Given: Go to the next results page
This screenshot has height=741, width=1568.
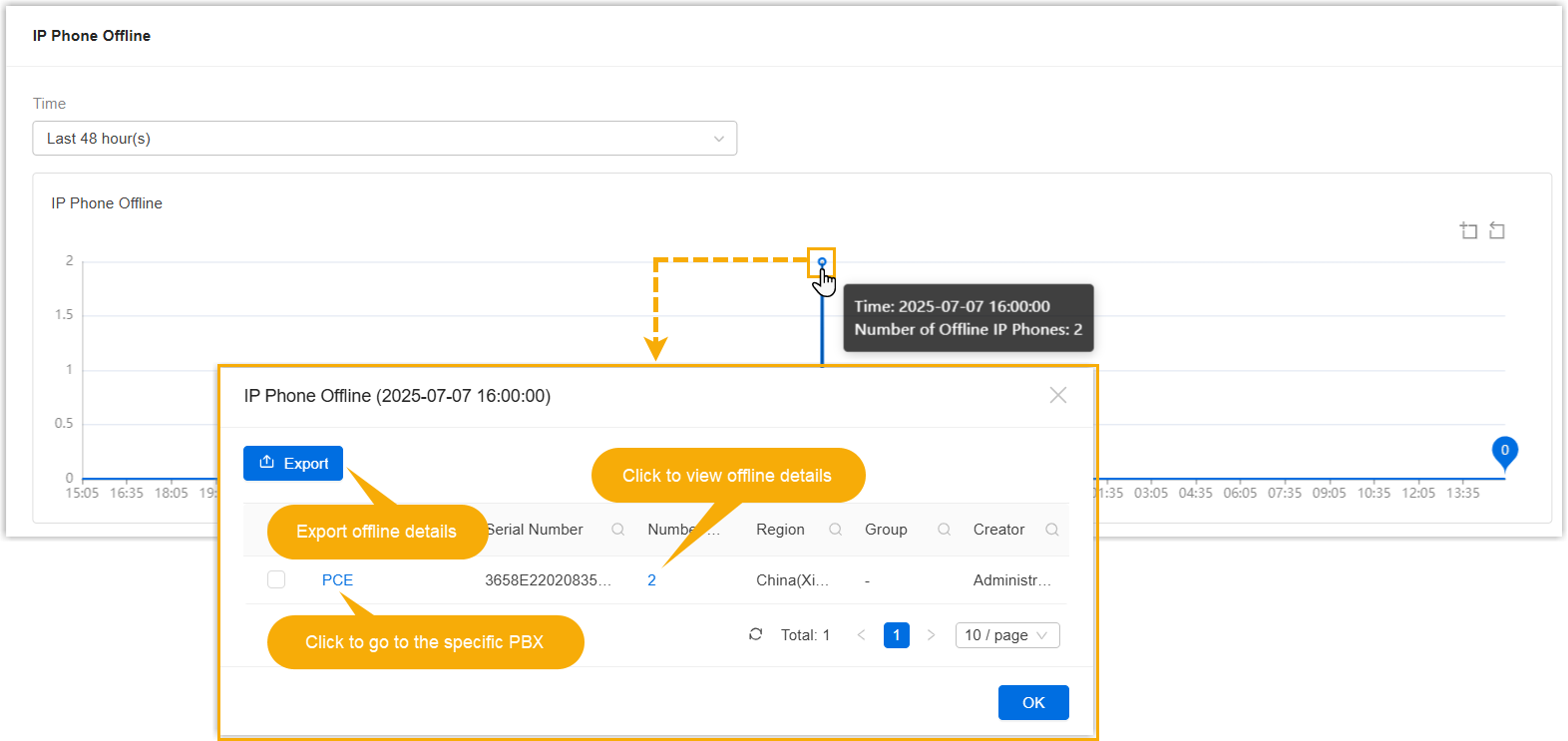Looking at the screenshot, I should (931, 635).
